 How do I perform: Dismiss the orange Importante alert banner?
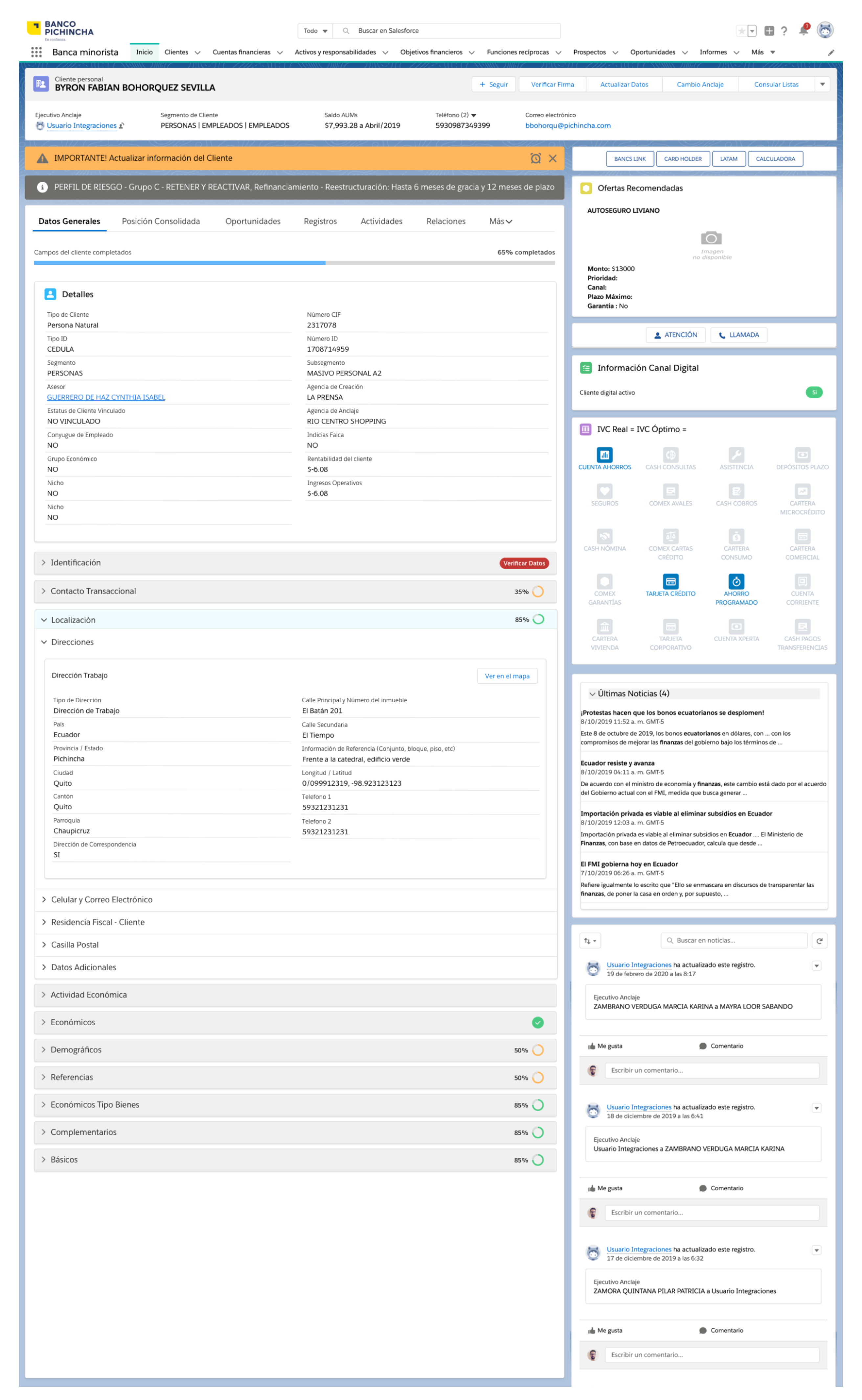553,158
